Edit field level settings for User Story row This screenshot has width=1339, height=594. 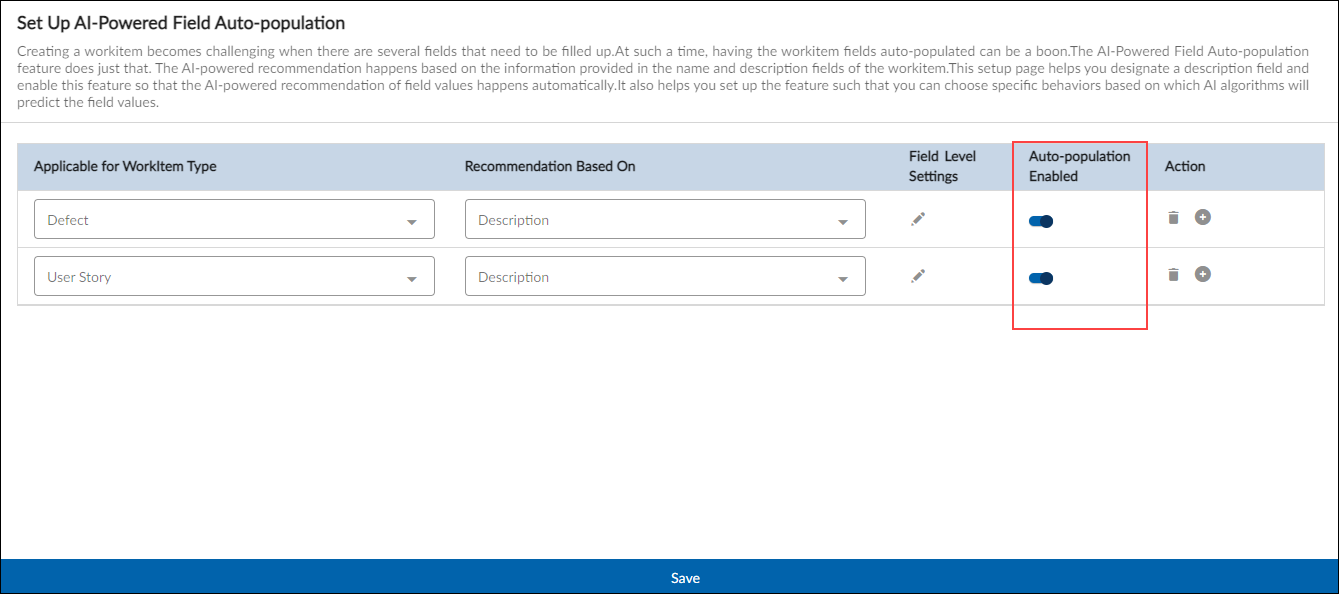918,276
